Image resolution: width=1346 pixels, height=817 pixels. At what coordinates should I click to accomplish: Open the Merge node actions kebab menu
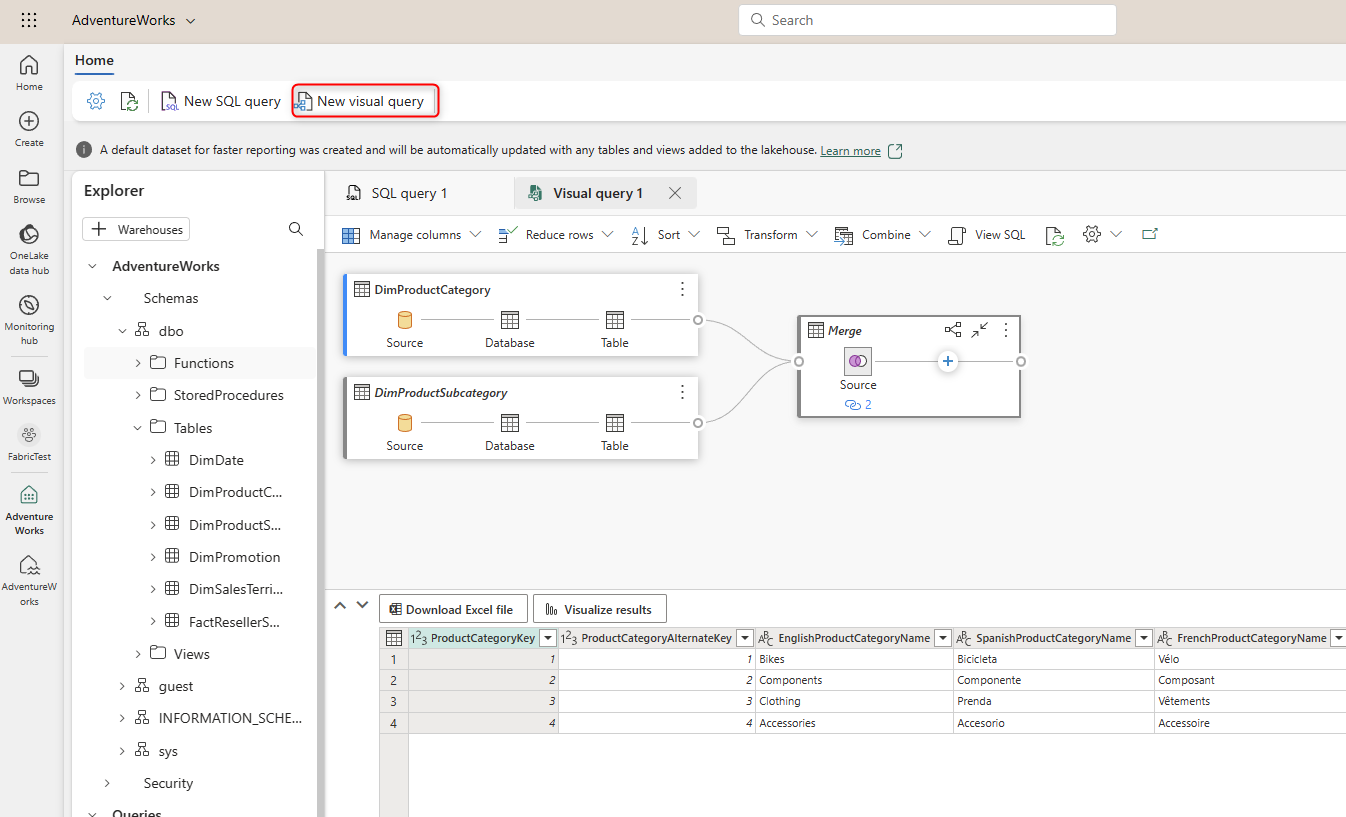tap(1005, 330)
